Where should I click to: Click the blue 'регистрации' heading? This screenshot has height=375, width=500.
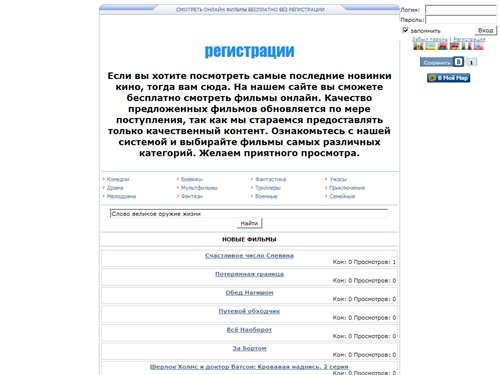pyautogui.click(x=249, y=51)
